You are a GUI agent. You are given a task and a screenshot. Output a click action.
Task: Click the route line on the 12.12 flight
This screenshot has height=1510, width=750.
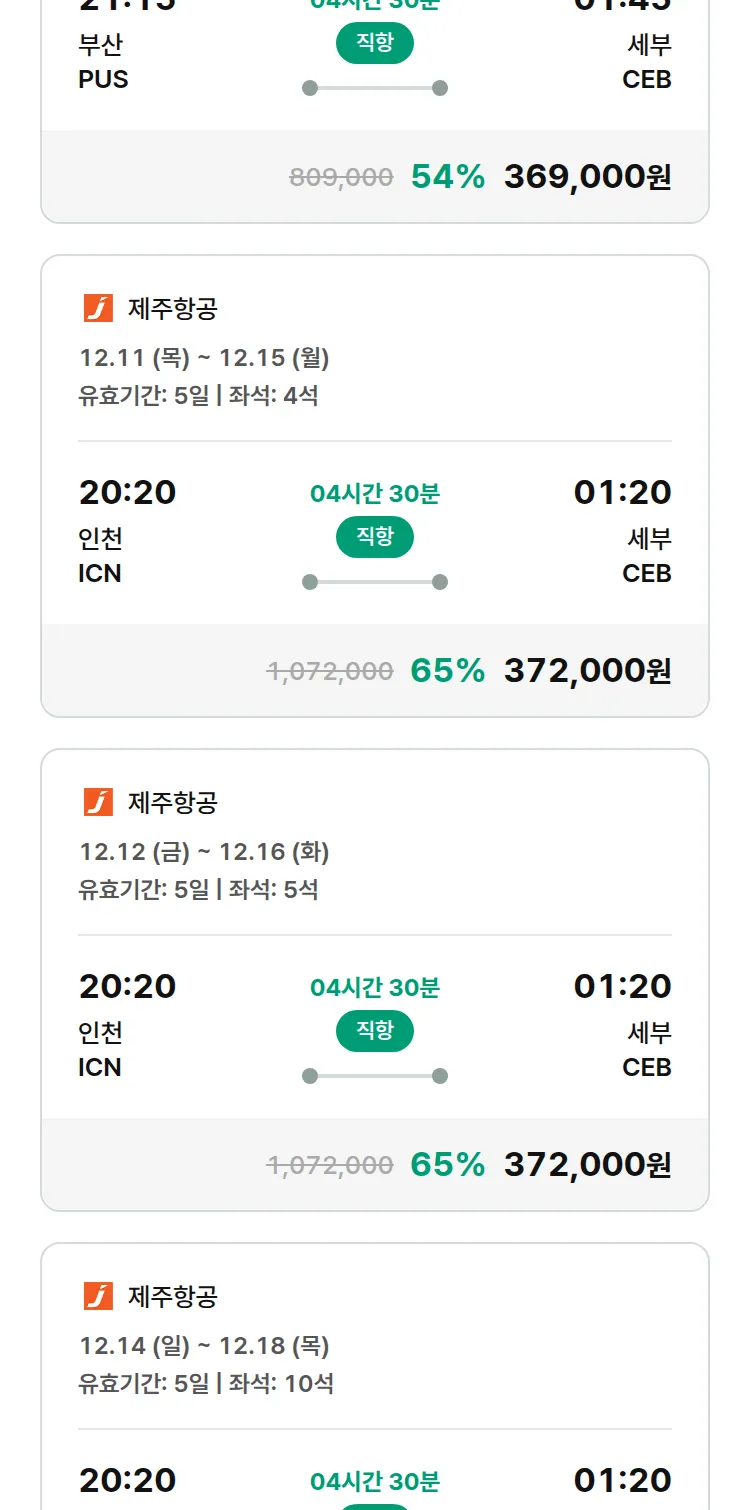375,1076
